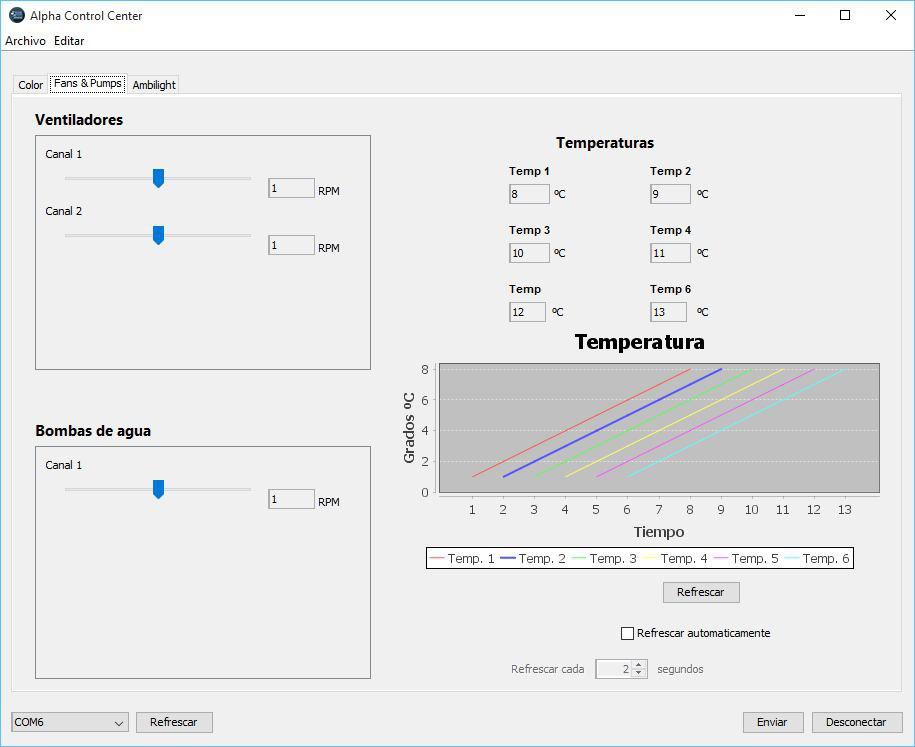Switch to the Ambilight tab
This screenshot has width=915, height=747.
tap(154, 85)
